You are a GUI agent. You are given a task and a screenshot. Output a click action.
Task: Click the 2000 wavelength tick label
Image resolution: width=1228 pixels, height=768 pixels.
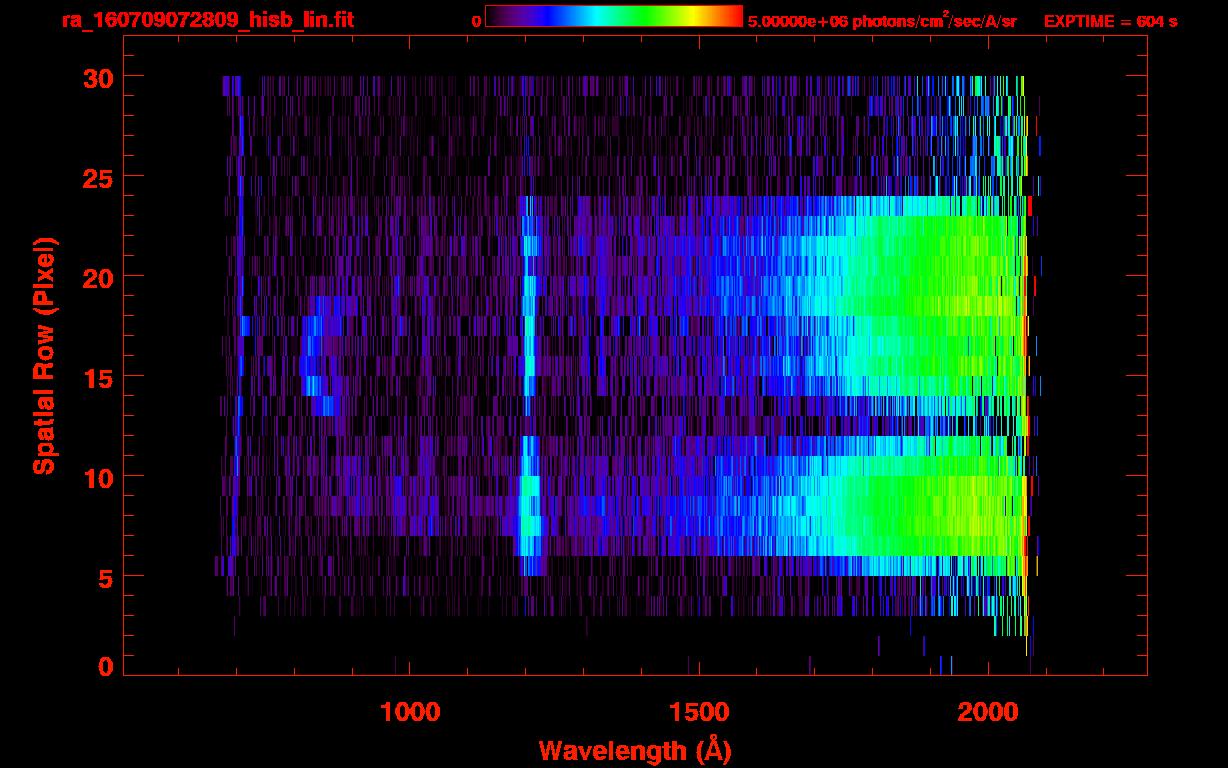coord(988,712)
